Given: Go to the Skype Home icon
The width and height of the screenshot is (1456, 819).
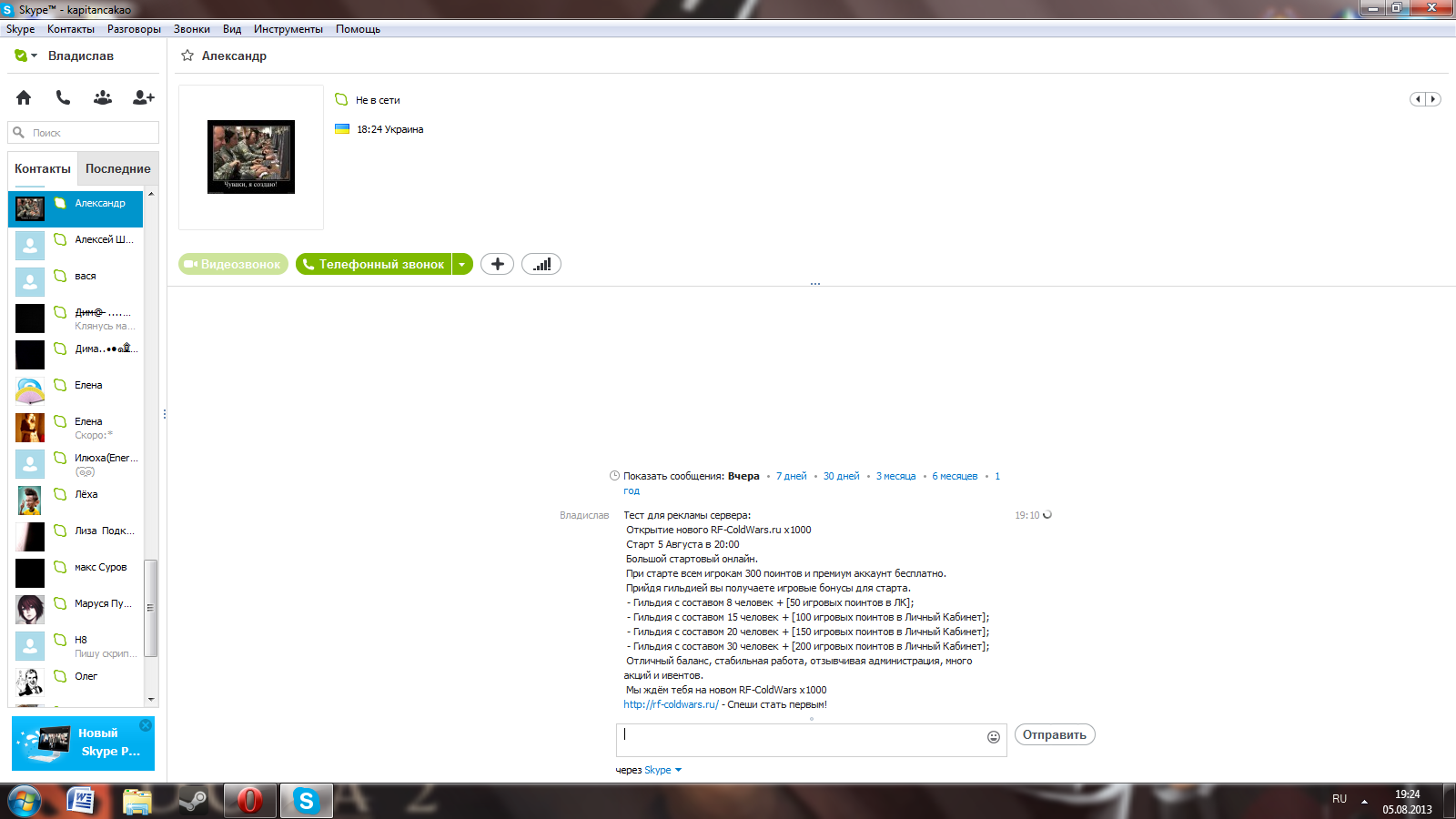Looking at the screenshot, I should (24, 97).
